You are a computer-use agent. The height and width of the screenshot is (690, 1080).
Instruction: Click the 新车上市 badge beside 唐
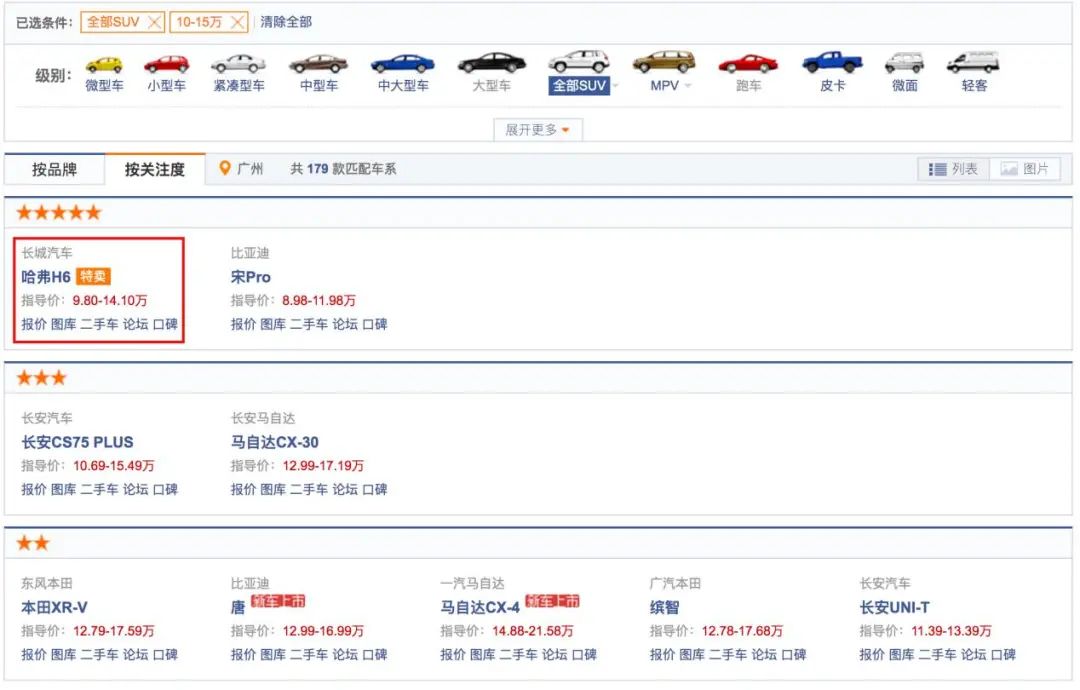277,601
